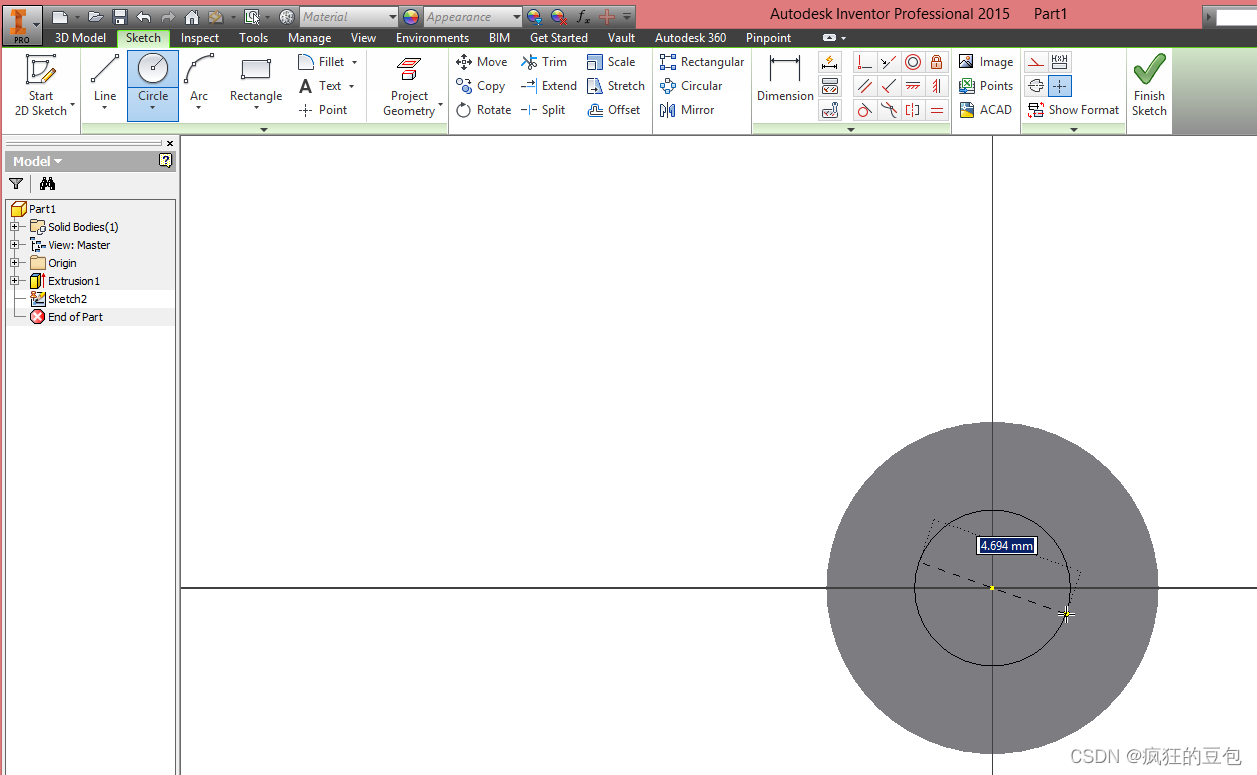1257x775 pixels.
Task: Toggle the Center Point format button
Action: click(1060, 86)
